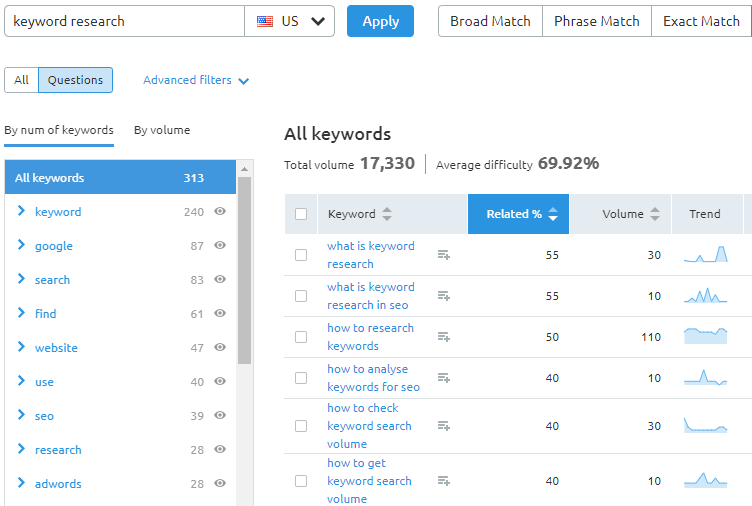This screenshot has width=752, height=506.
Task: Open the US country database dropdown
Action: tap(290, 21)
